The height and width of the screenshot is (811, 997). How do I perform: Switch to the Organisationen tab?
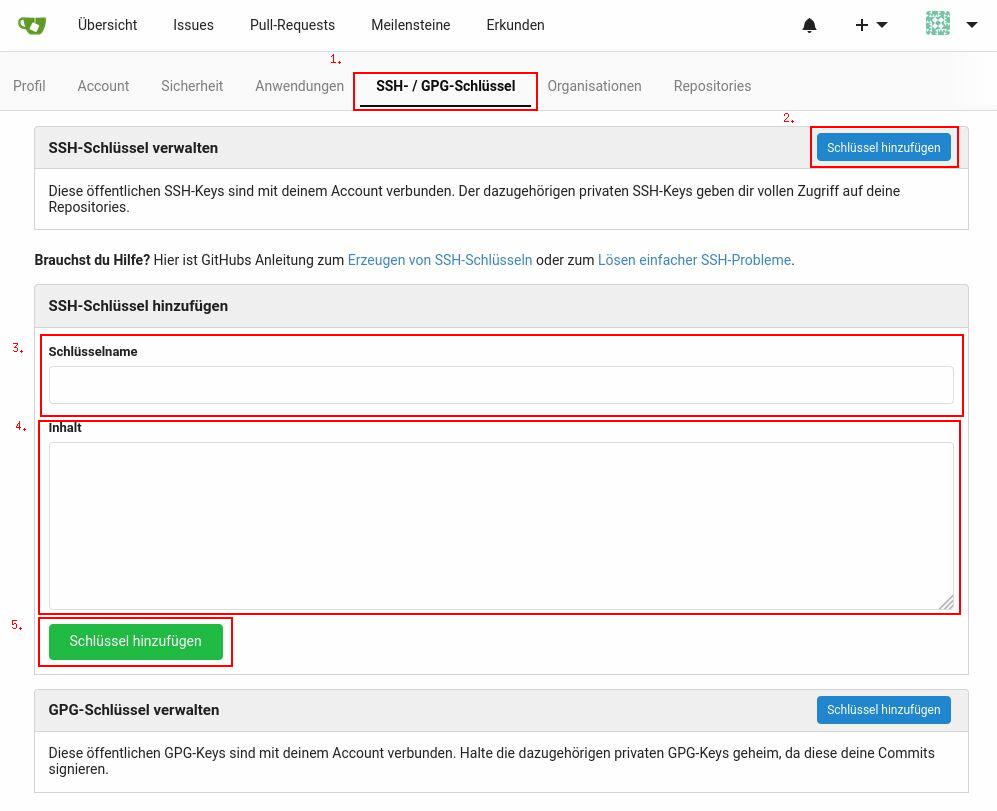[594, 86]
